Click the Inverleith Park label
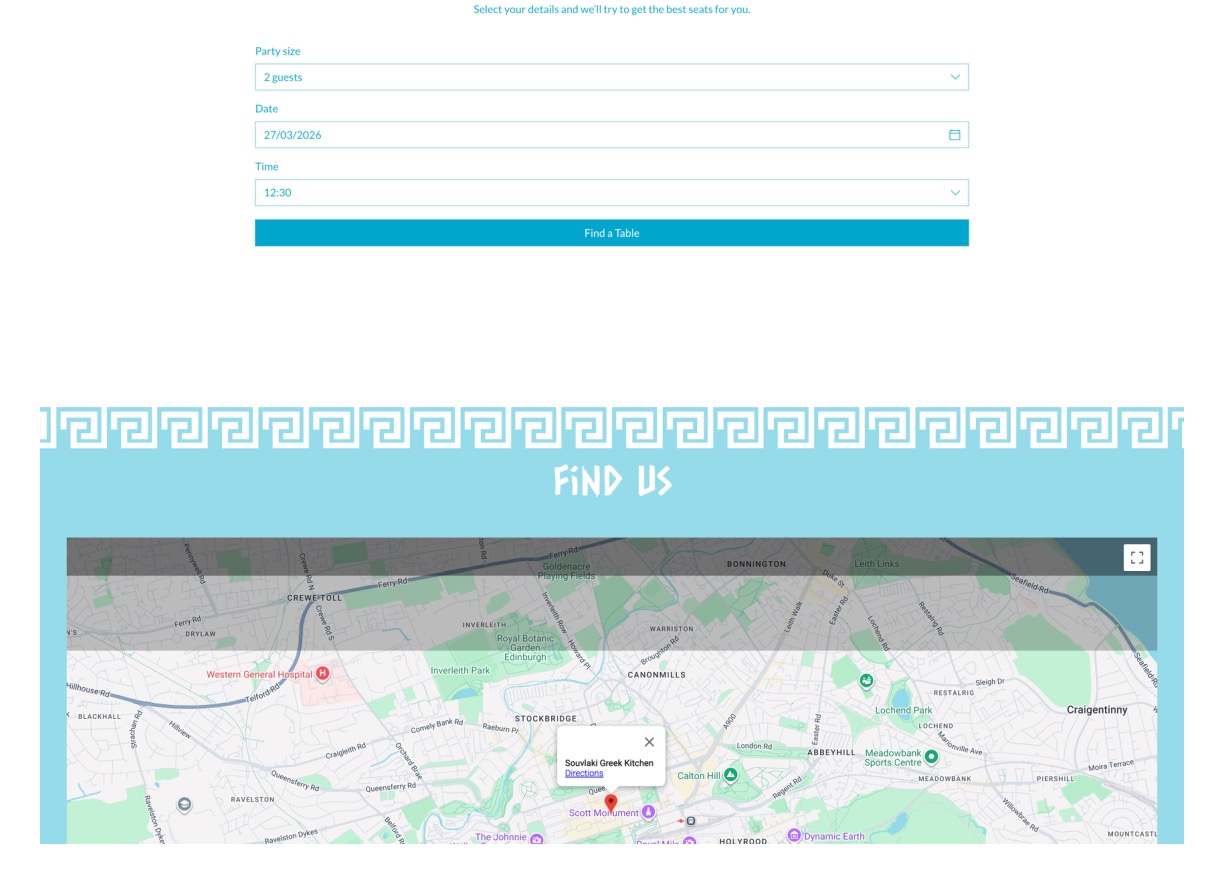The width and height of the screenshot is (1224, 884). [x=460, y=670]
